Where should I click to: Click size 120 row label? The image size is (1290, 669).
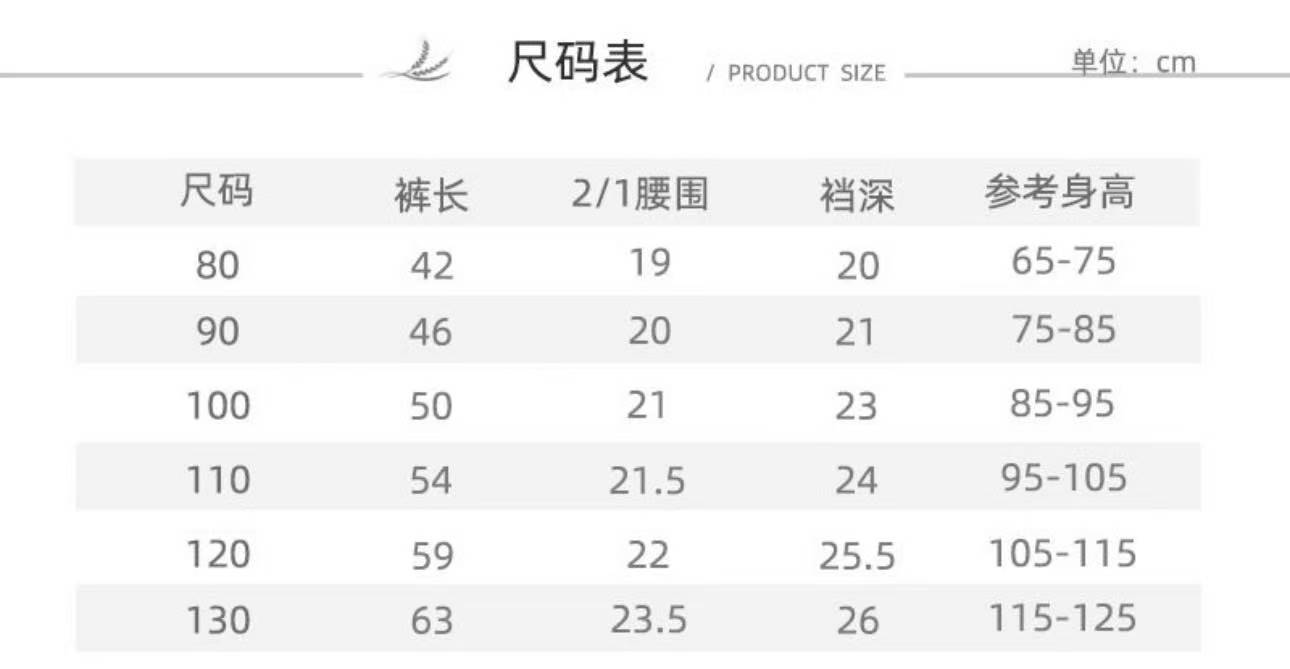218,554
